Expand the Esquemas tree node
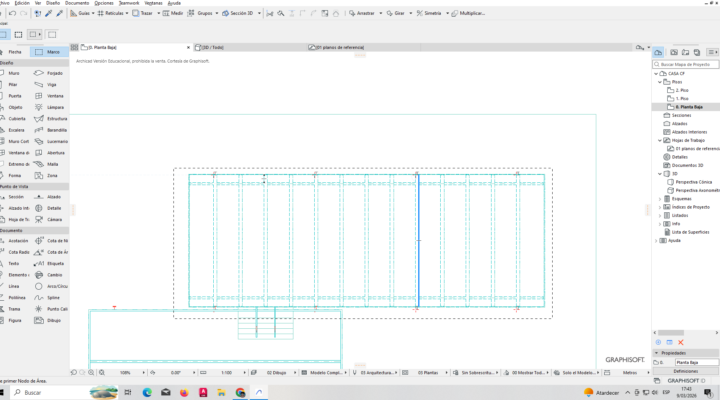Viewport: 720px width, 400px height. pyautogui.click(x=659, y=198)
